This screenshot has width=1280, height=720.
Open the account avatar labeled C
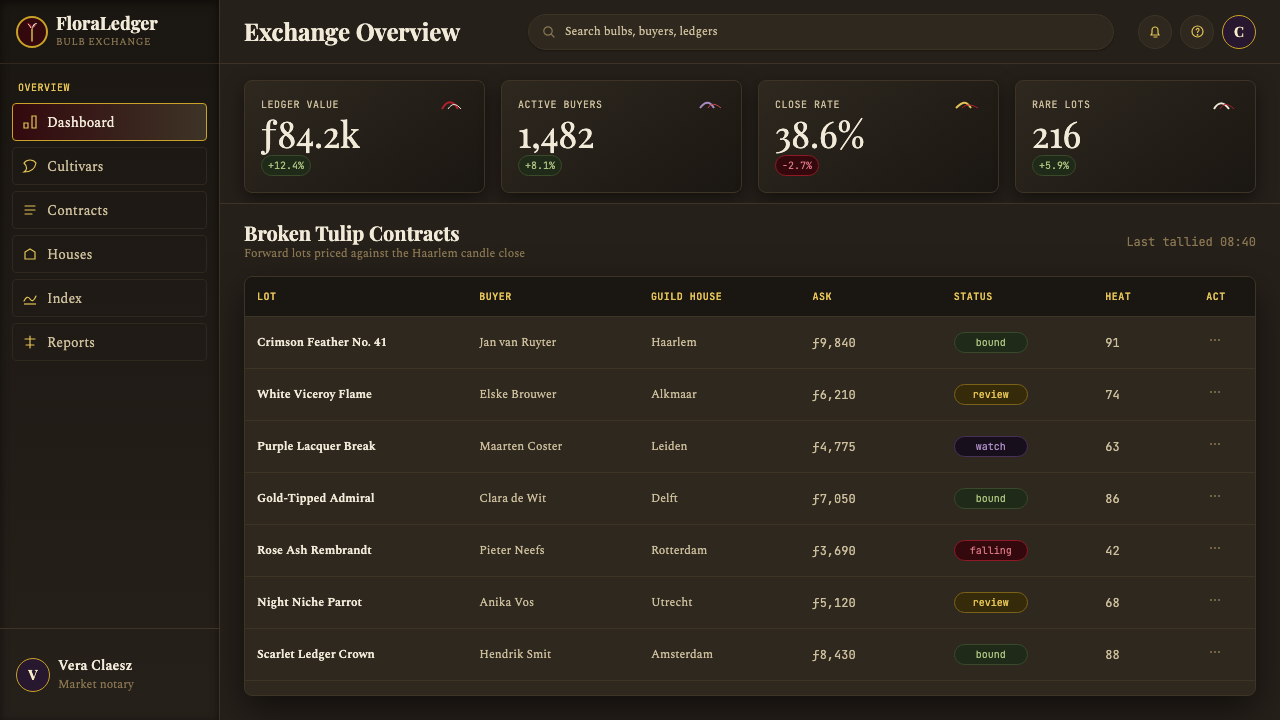(1239, 32)
